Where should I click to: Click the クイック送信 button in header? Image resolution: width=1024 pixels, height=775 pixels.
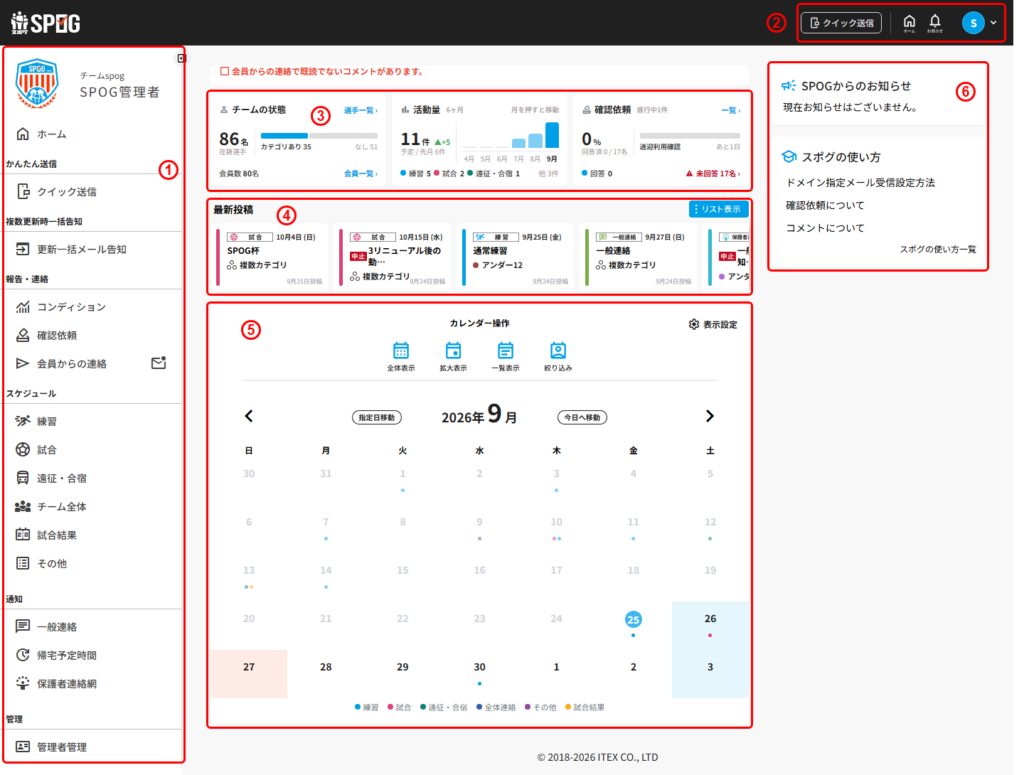click(x=841, y=23)
